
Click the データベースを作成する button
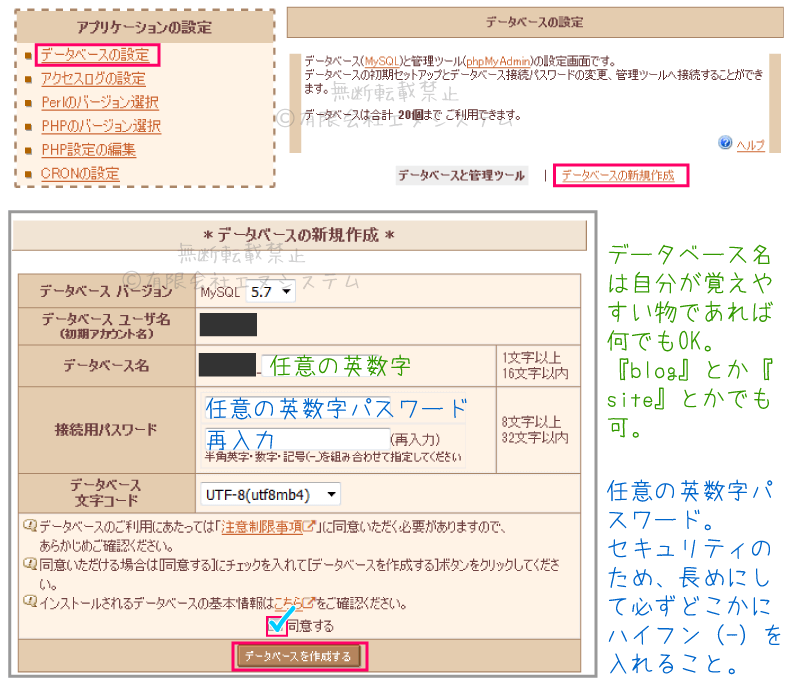pos(298,656)
